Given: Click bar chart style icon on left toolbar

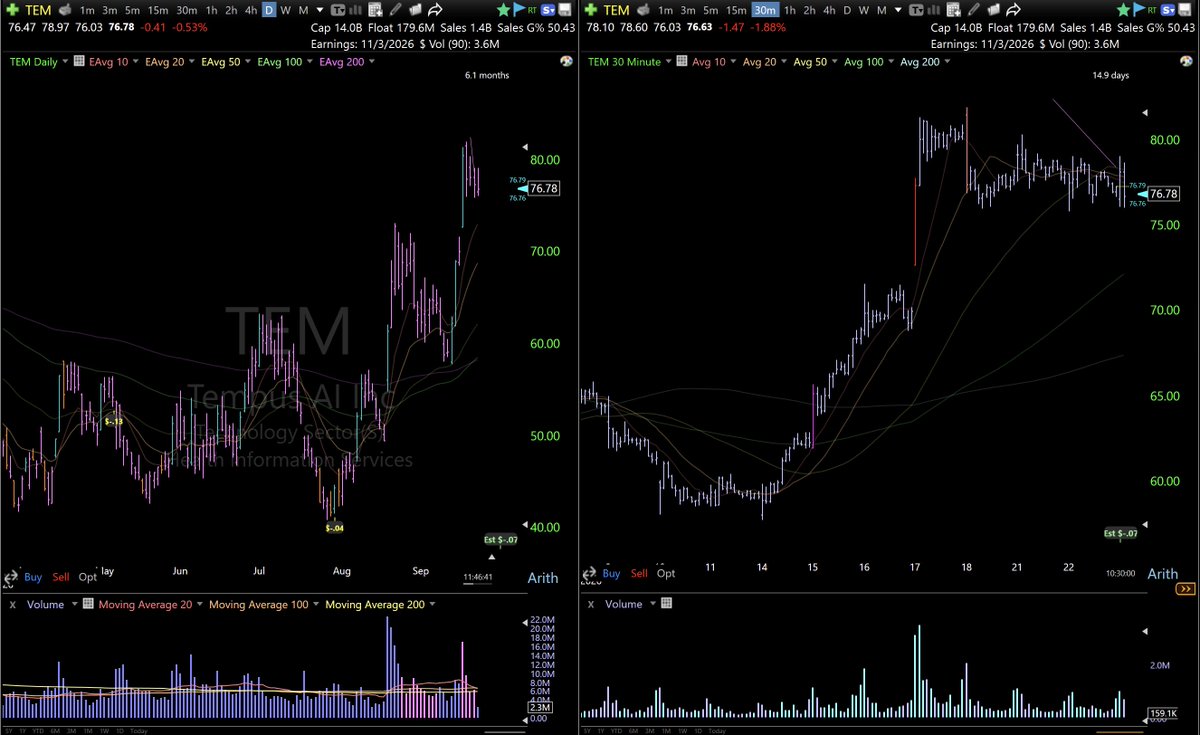Looking at the screenshot, I should 356,10.
